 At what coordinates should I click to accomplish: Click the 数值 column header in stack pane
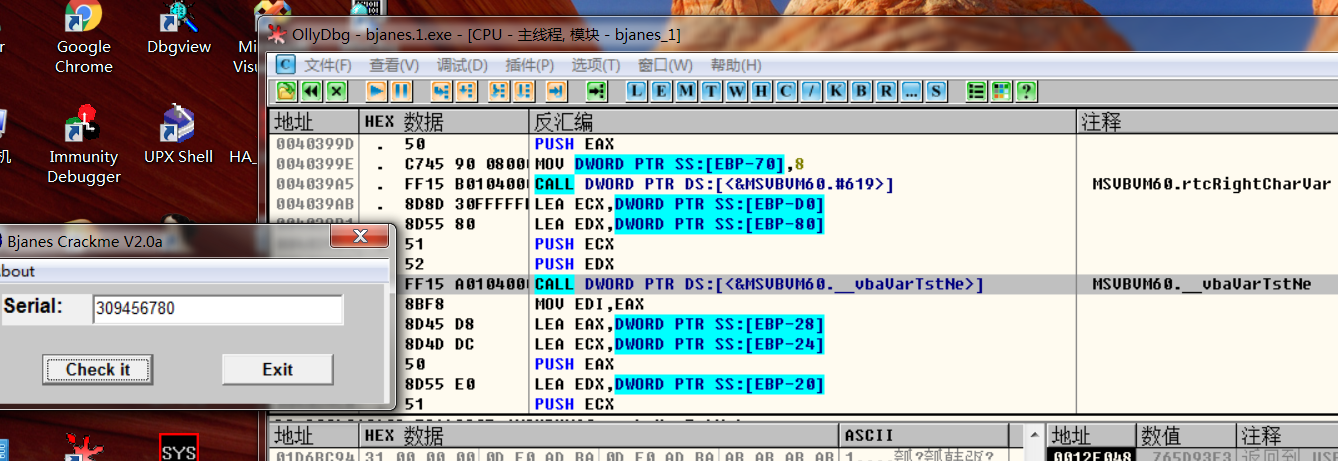(1186, 436)
